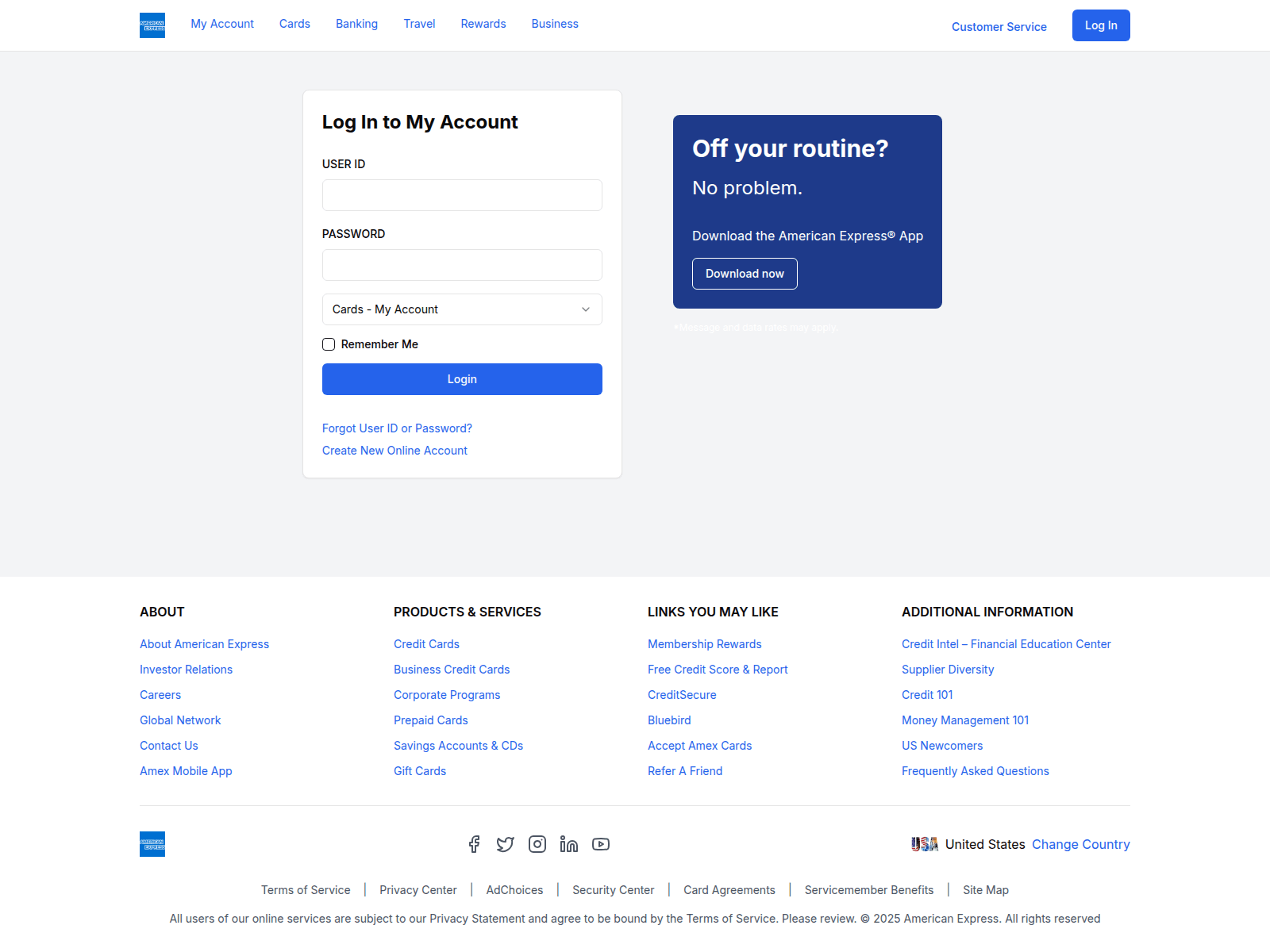Open Money Management 101 link
The height and width of the screenshot is (952, 1270).
(x=965, y=720)
